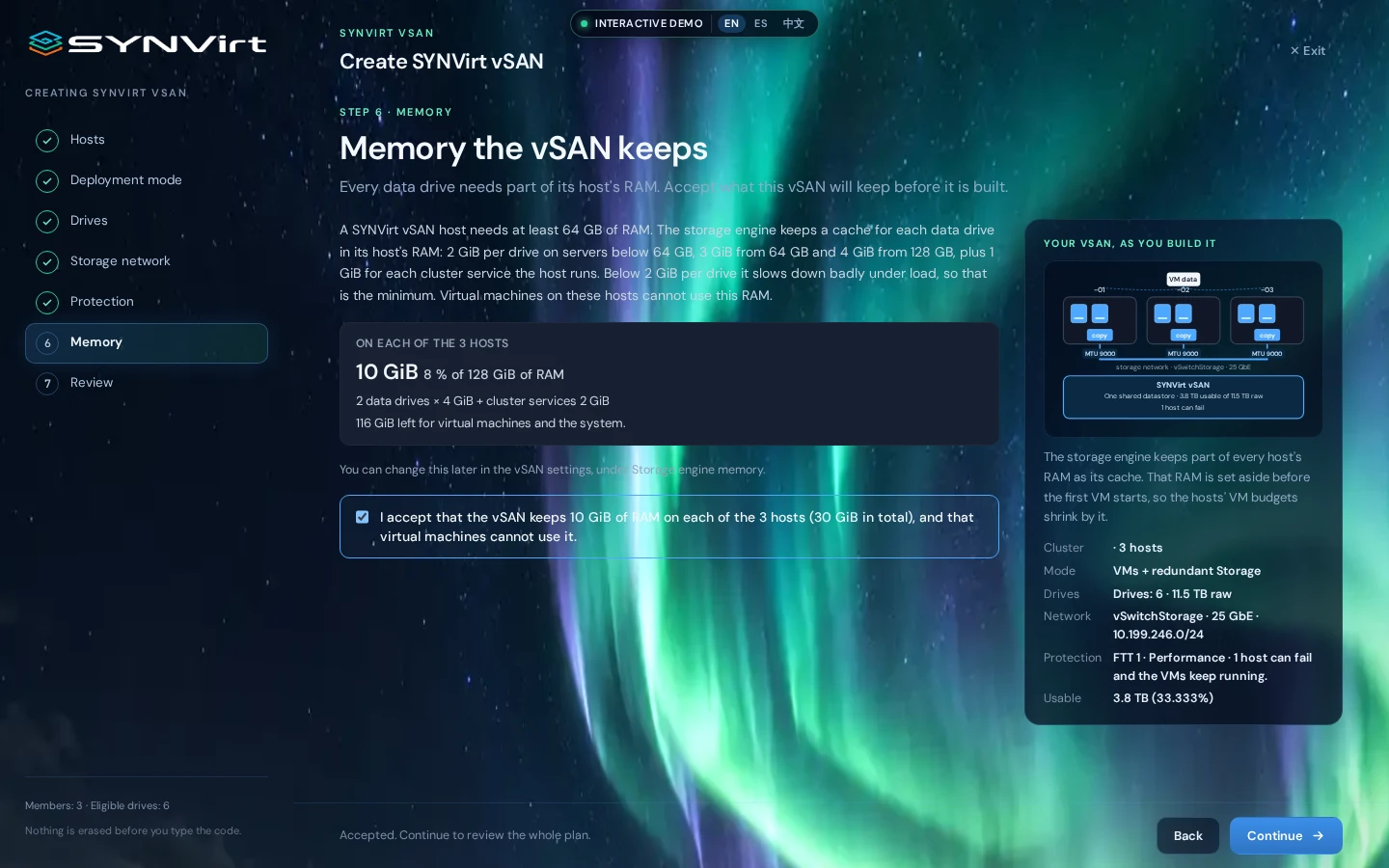1389x868 pixels.
Task: Switch language to ES
Action: (x=761, y=23)
